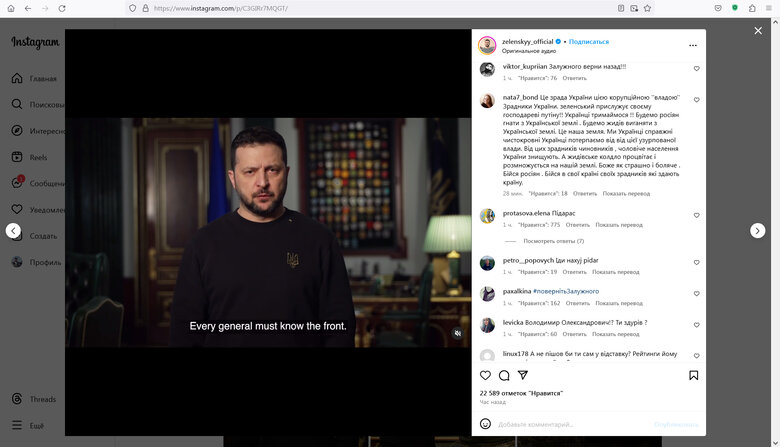Screen dimensions: 780x447
Task: Click the Instagram logo
Action: (35, 42)
